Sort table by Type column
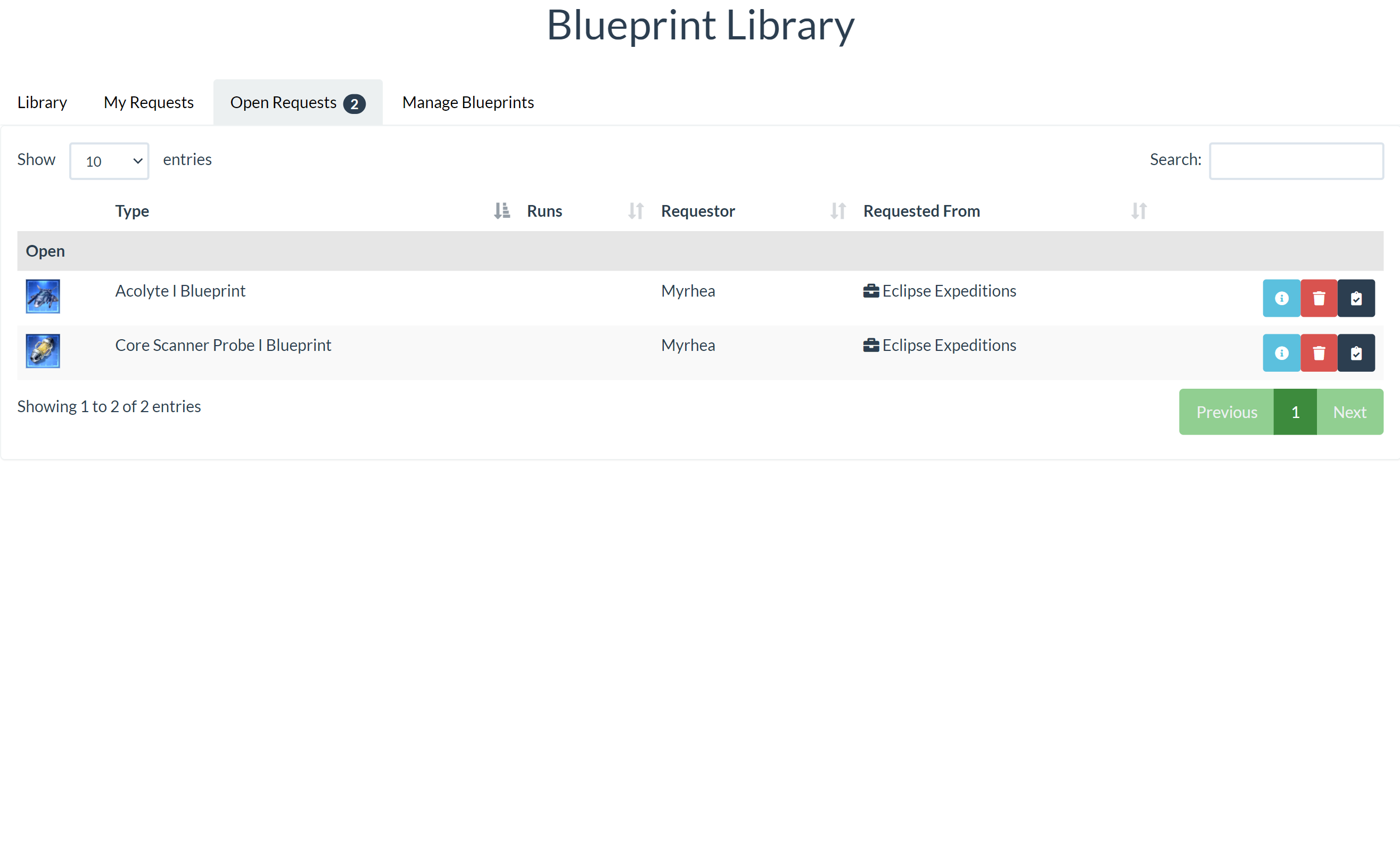The image size is (1400, 852). [132, 211]
